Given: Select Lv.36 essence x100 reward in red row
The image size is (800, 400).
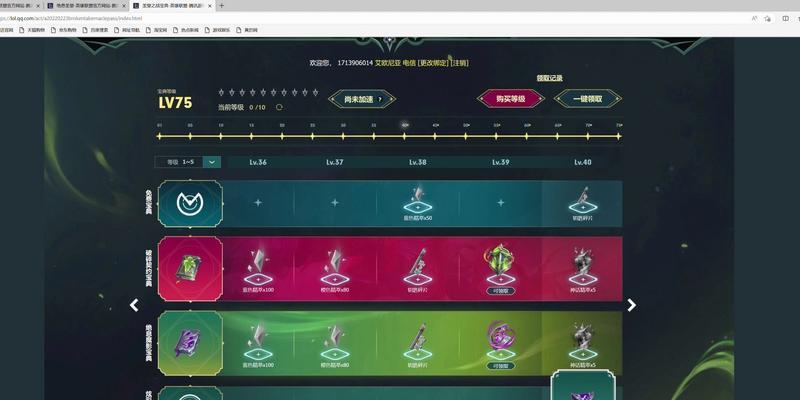Looking at the screenshot, I should pos(258,271).
